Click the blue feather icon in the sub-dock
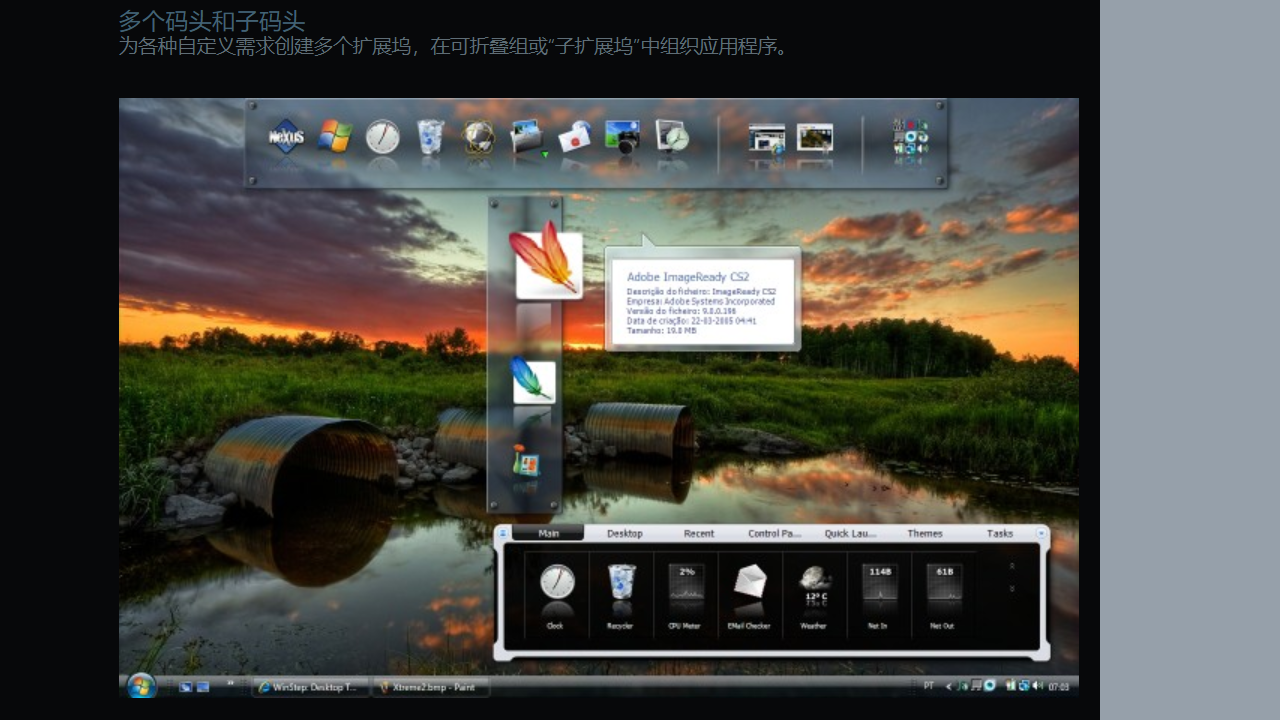 (533, 381)
